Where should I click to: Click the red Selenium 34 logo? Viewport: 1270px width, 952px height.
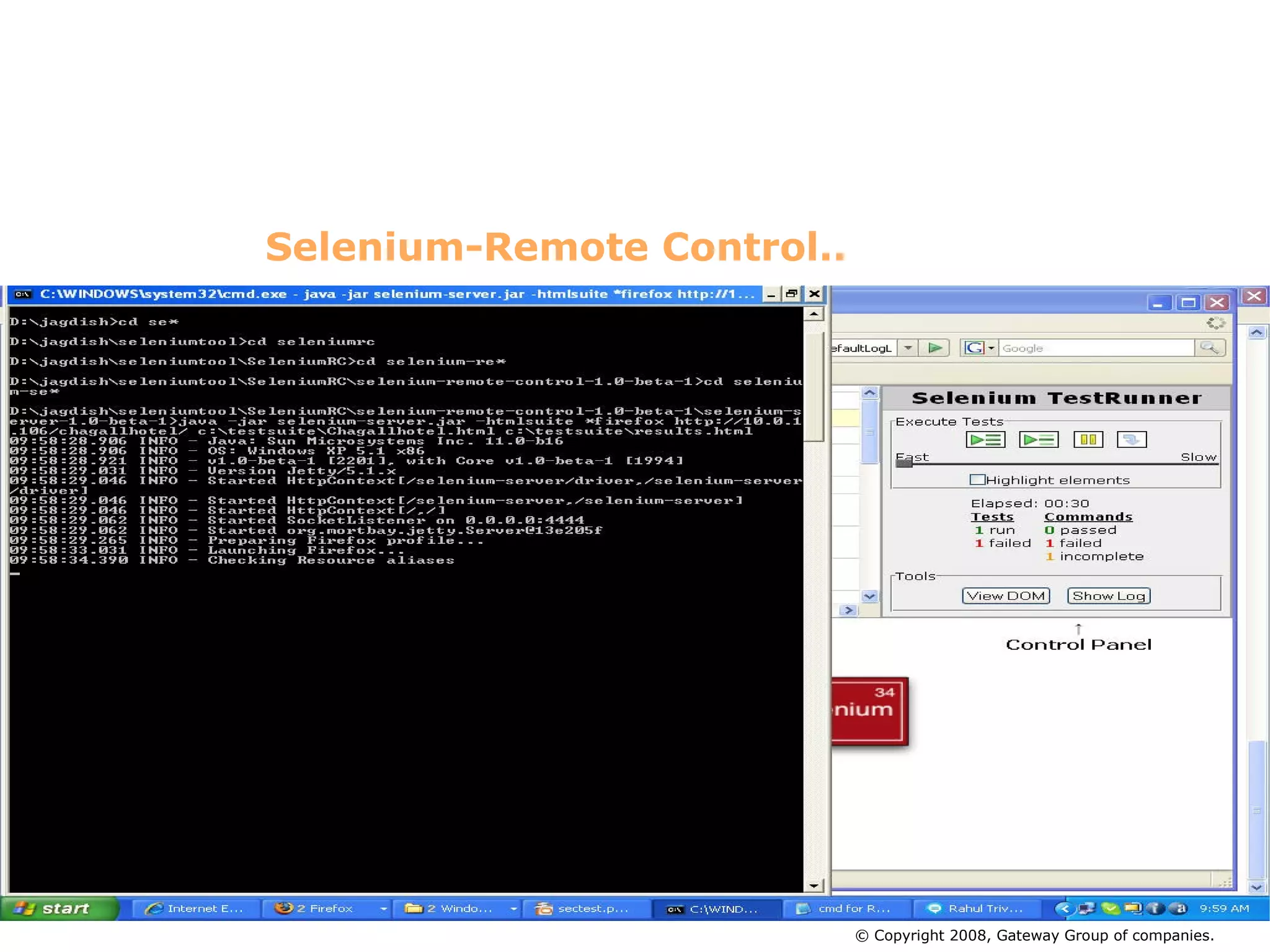[869, 711]
